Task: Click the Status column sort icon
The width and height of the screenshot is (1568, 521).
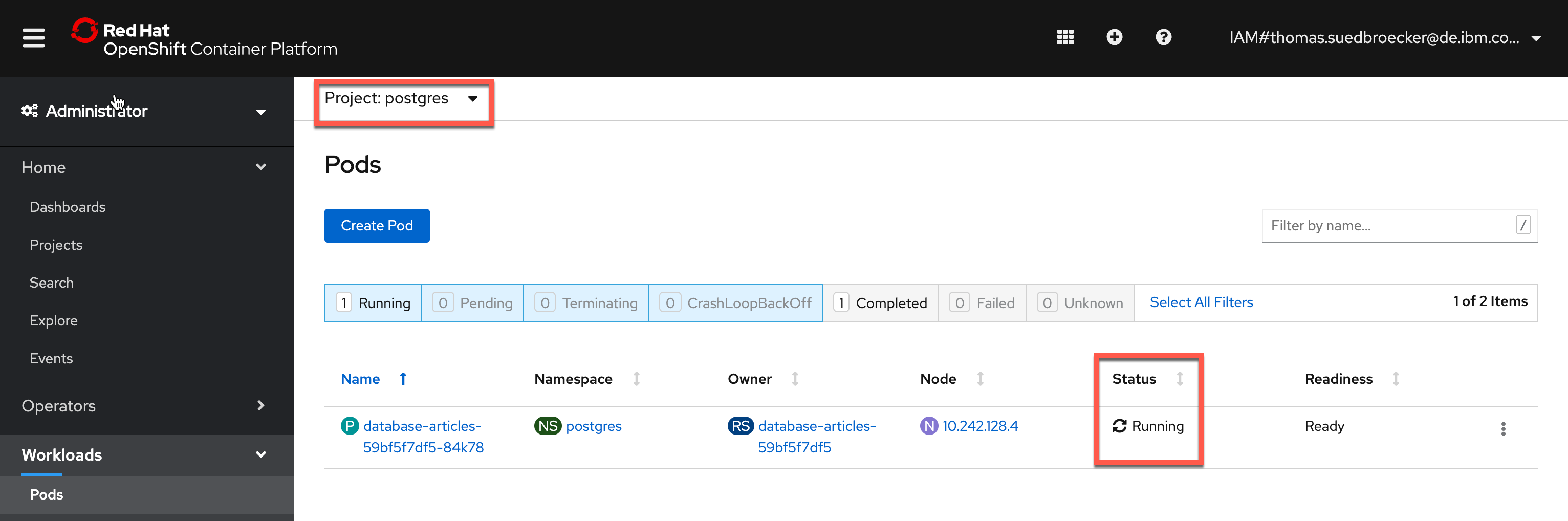Action: (1180, 379)
